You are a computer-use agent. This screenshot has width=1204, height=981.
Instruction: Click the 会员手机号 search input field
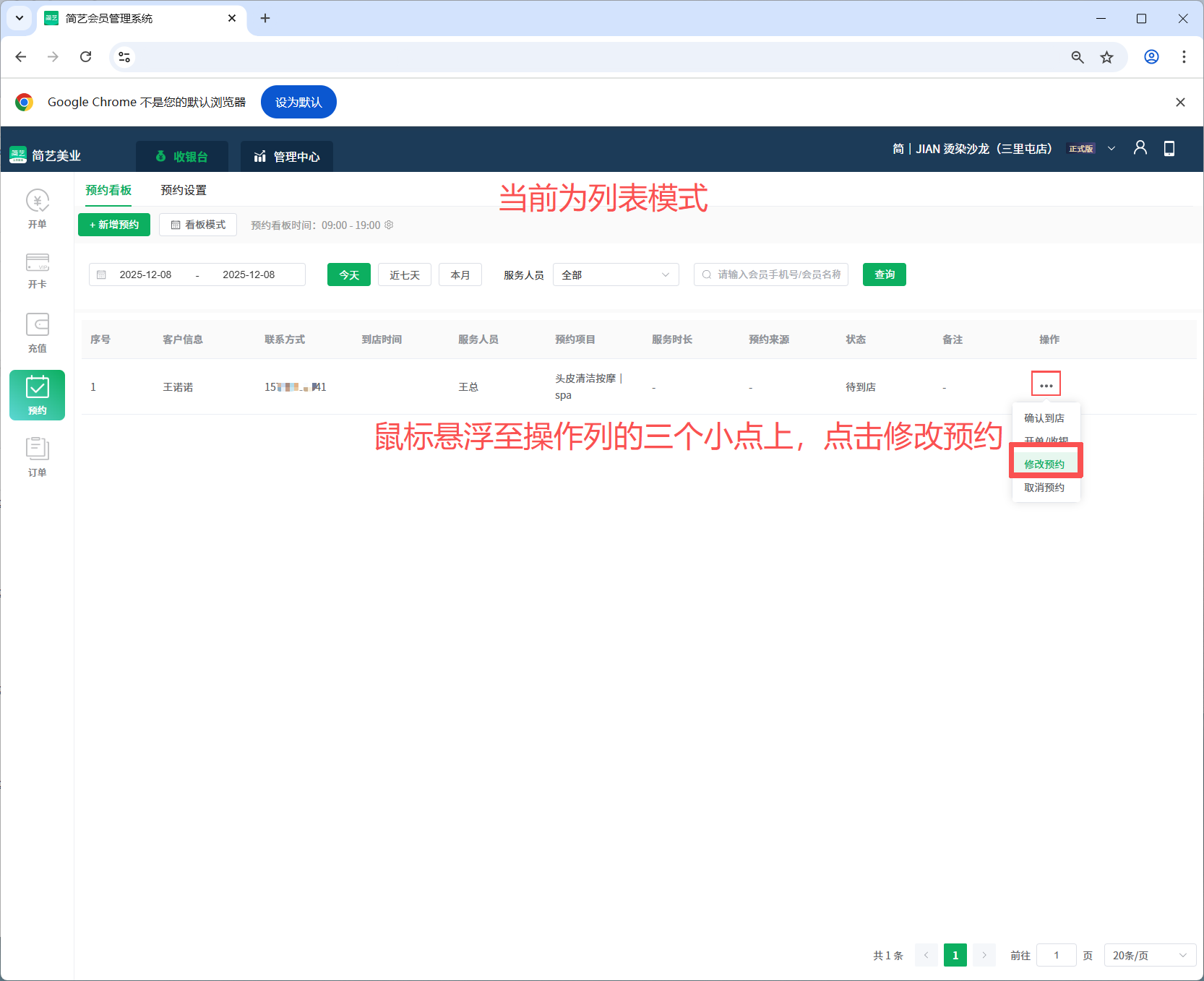(x=770, y=275)
